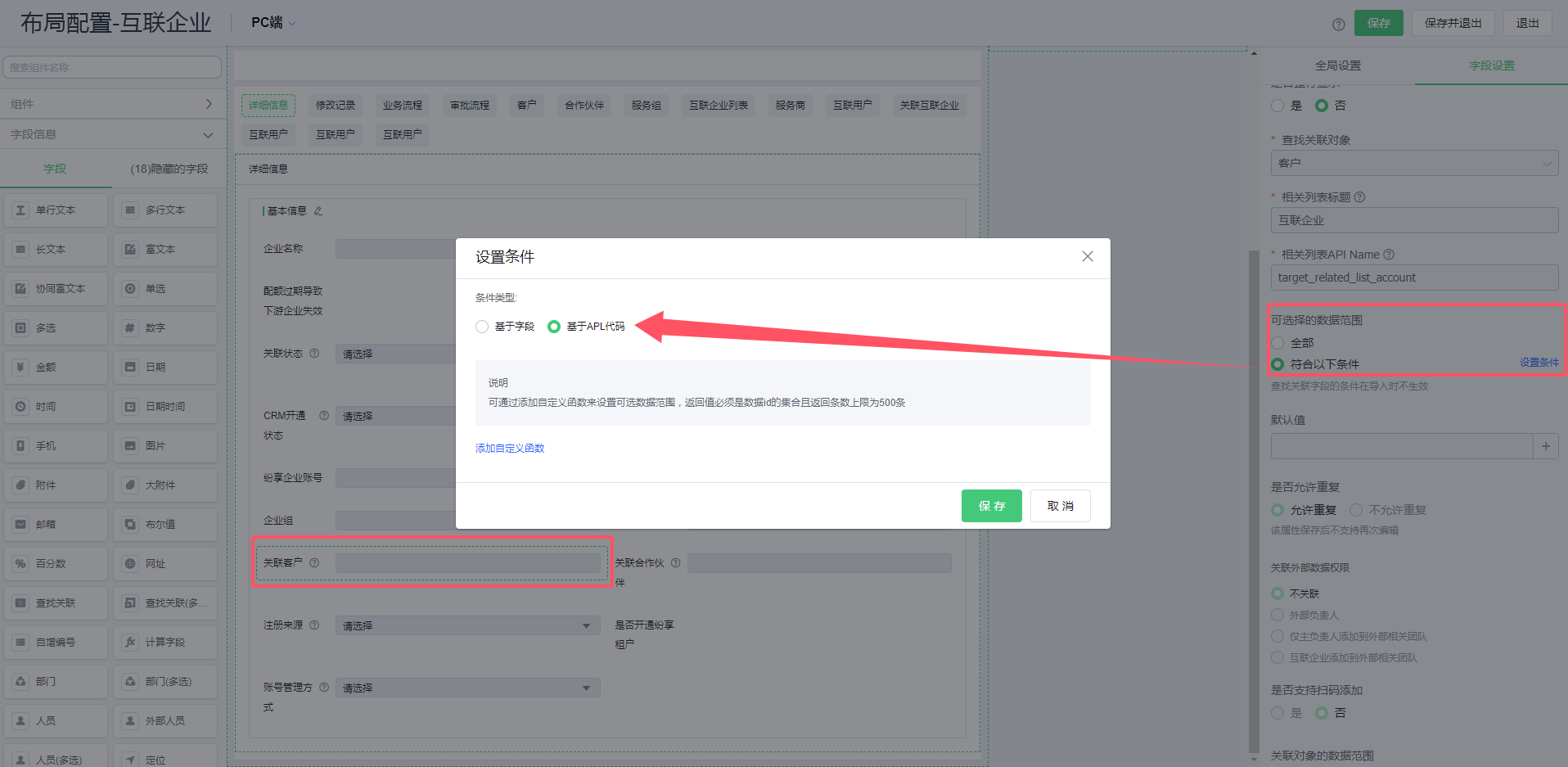
Task: Click the help question mark in the top bar
Action: [x=1337, y=24]
